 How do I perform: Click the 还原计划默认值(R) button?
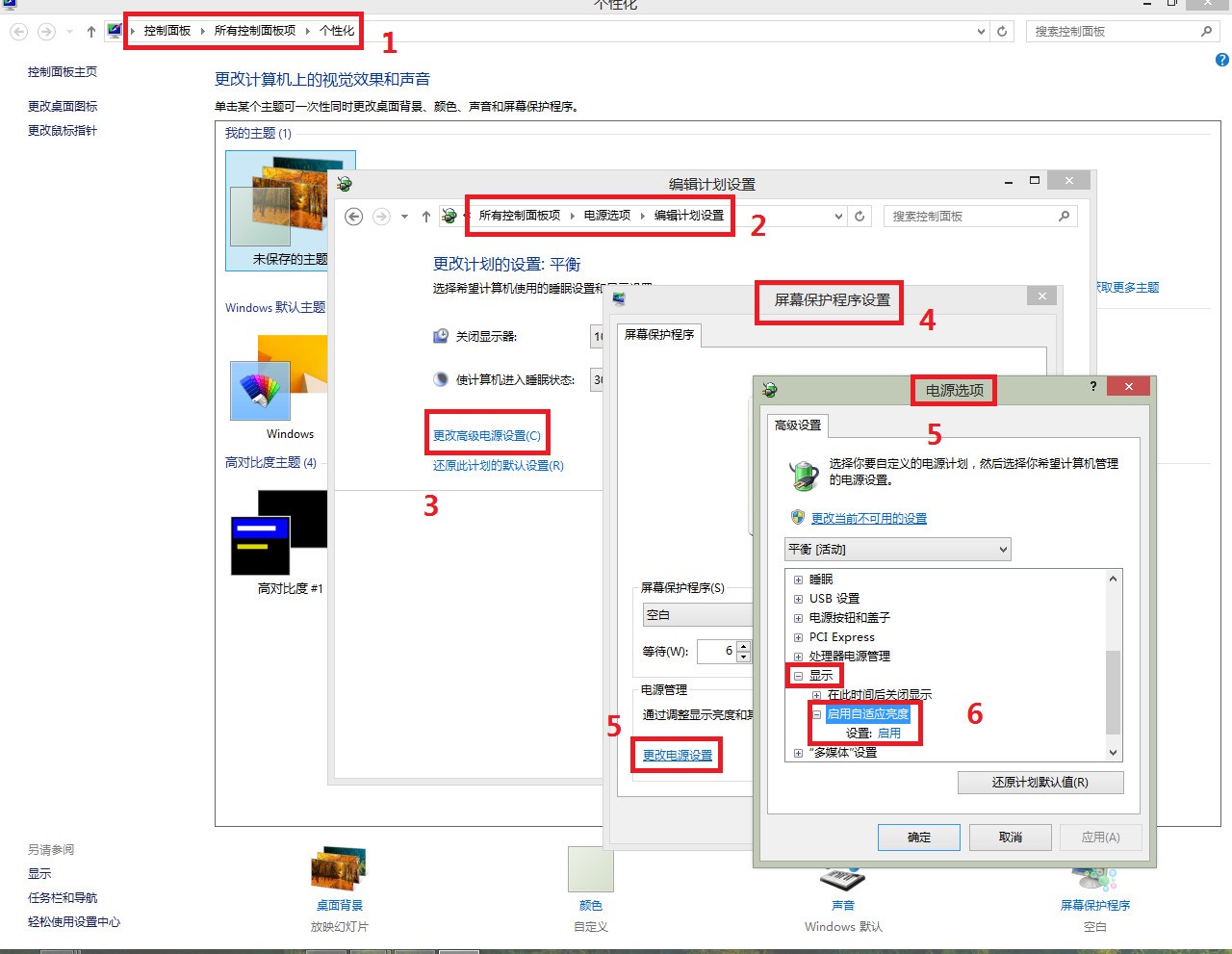pos(1039,782)
